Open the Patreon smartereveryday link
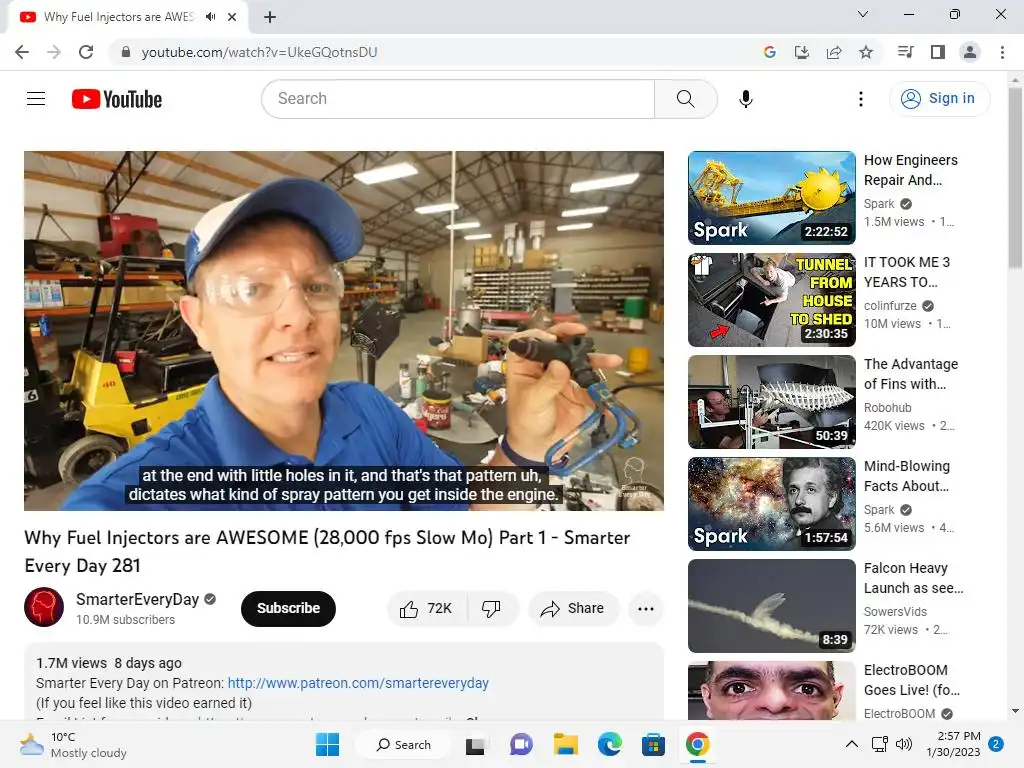 point(358,683)
